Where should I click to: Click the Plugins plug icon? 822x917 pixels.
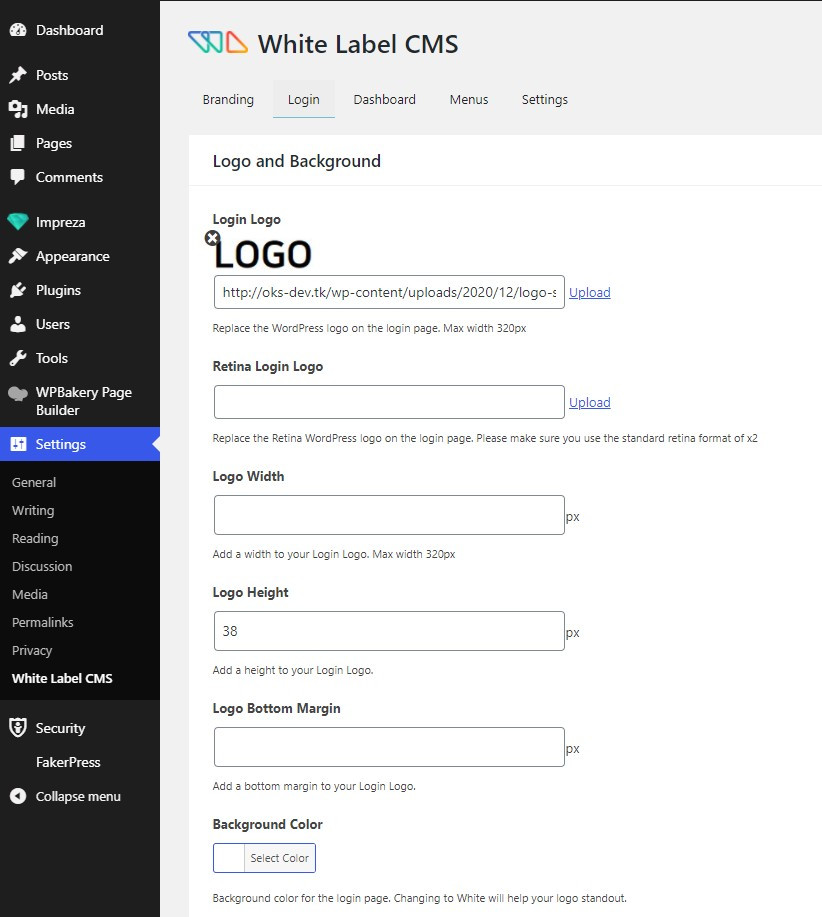point(18,290)
